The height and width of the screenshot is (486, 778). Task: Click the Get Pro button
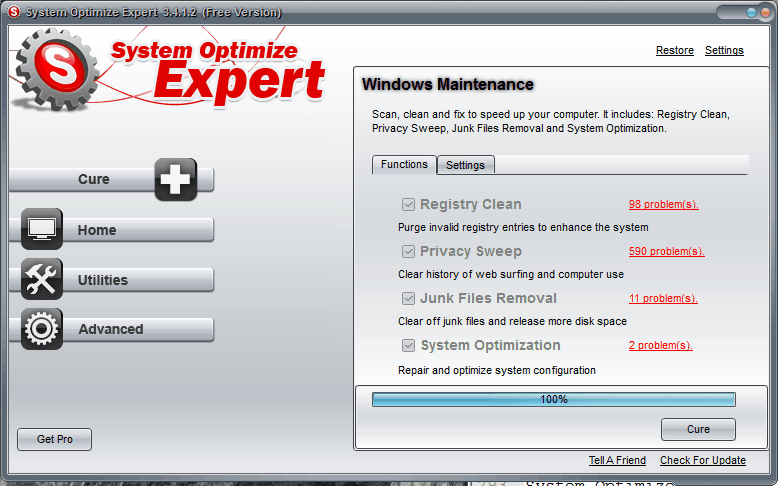tap(55, 439)
